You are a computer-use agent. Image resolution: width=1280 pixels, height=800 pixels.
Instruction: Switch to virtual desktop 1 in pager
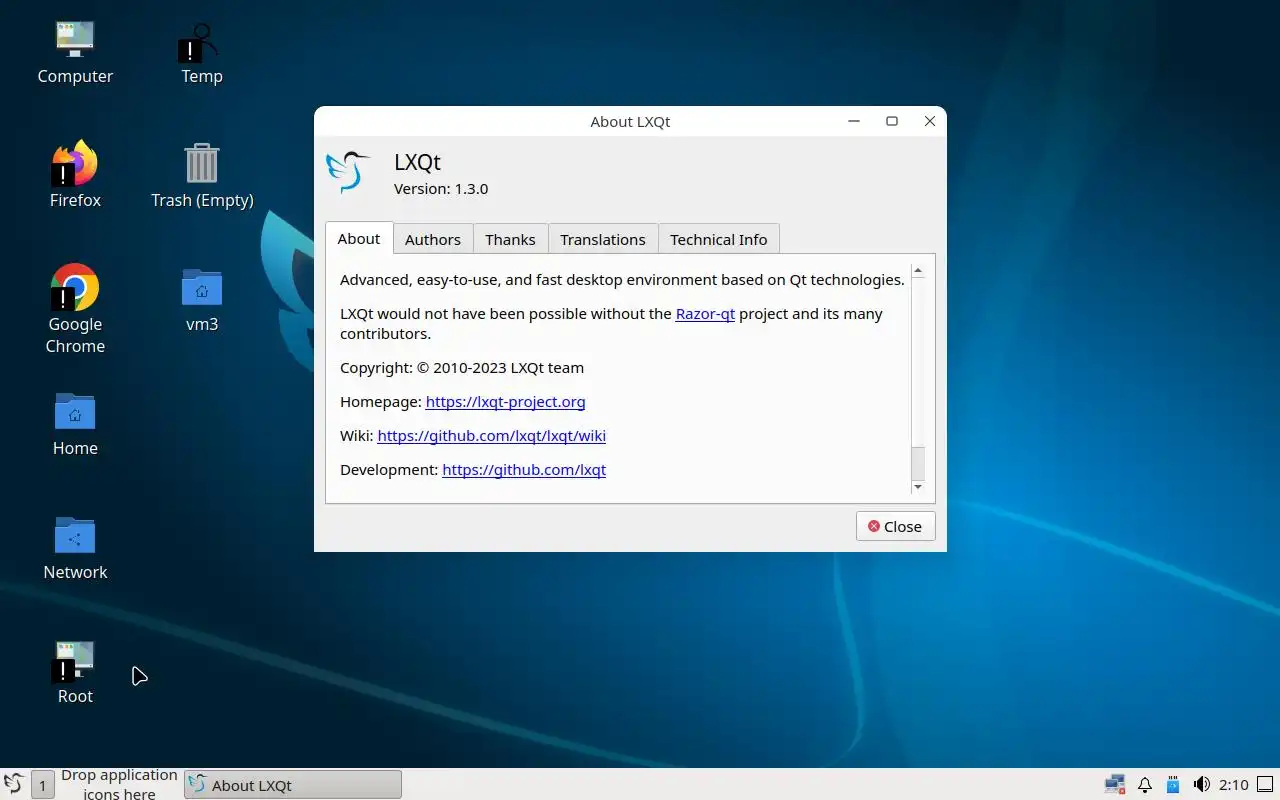click(x=42, y=785)
